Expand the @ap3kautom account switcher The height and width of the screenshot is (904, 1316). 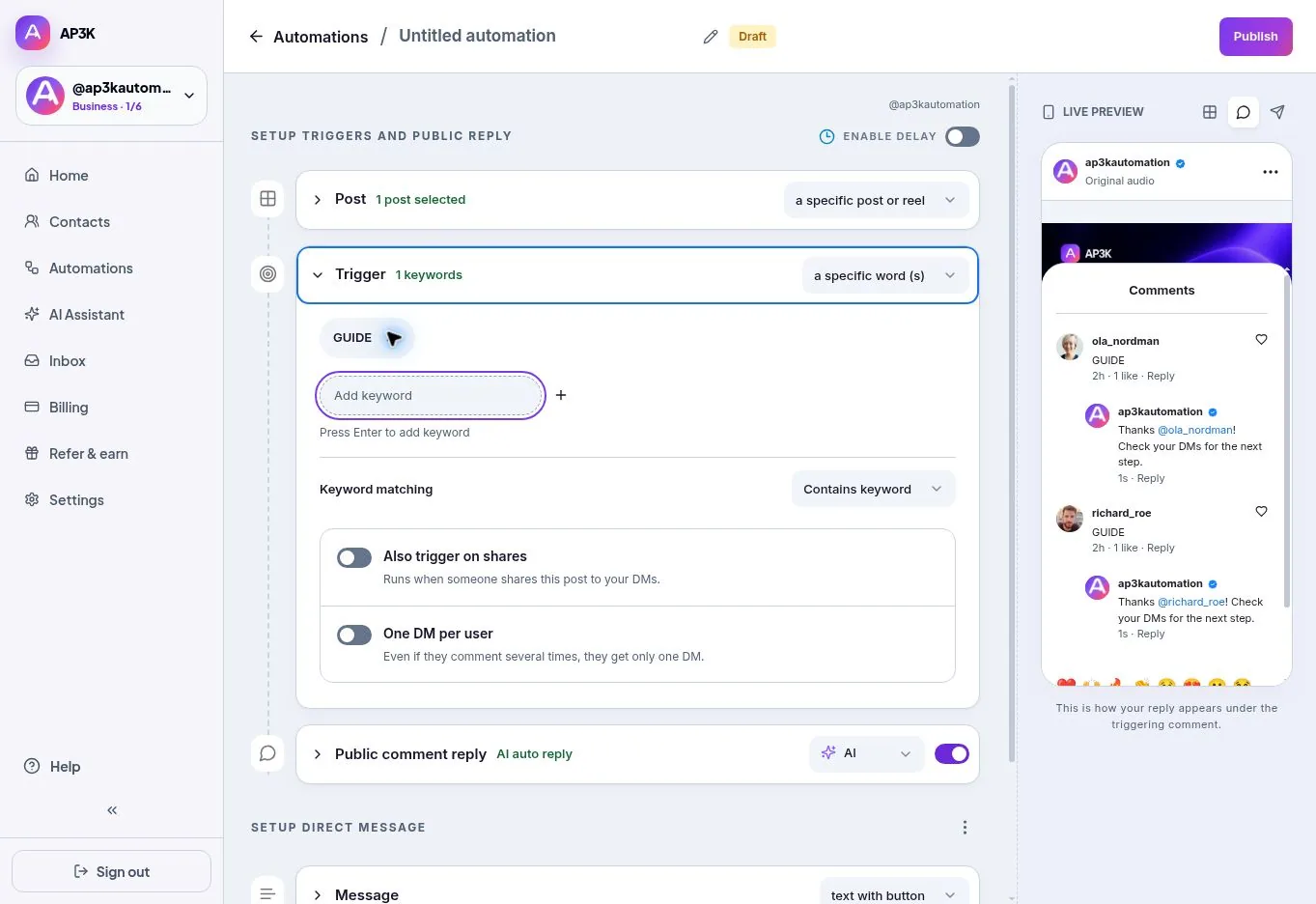point(111,96)
